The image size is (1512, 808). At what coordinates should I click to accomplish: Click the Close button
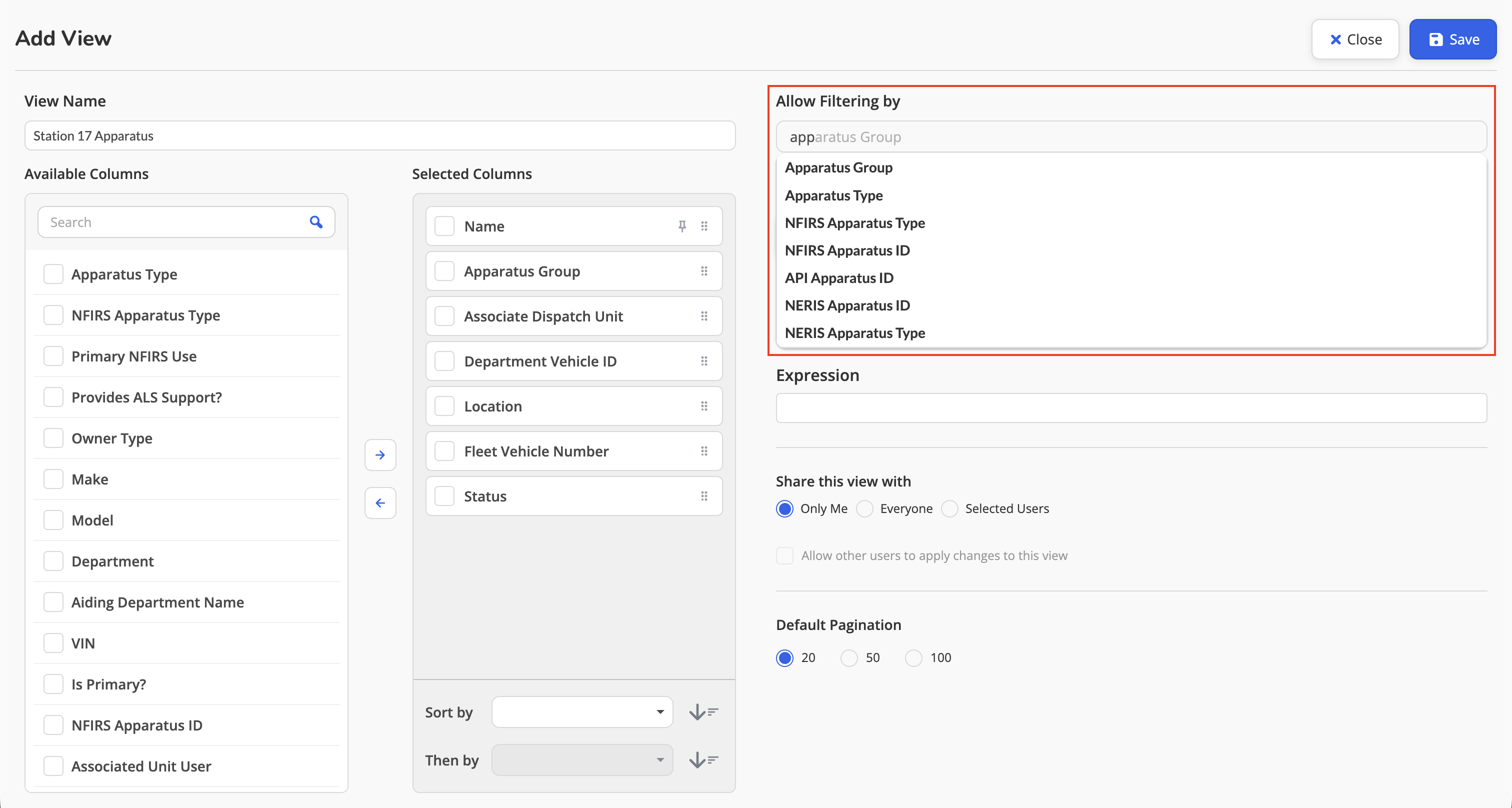1355,39
